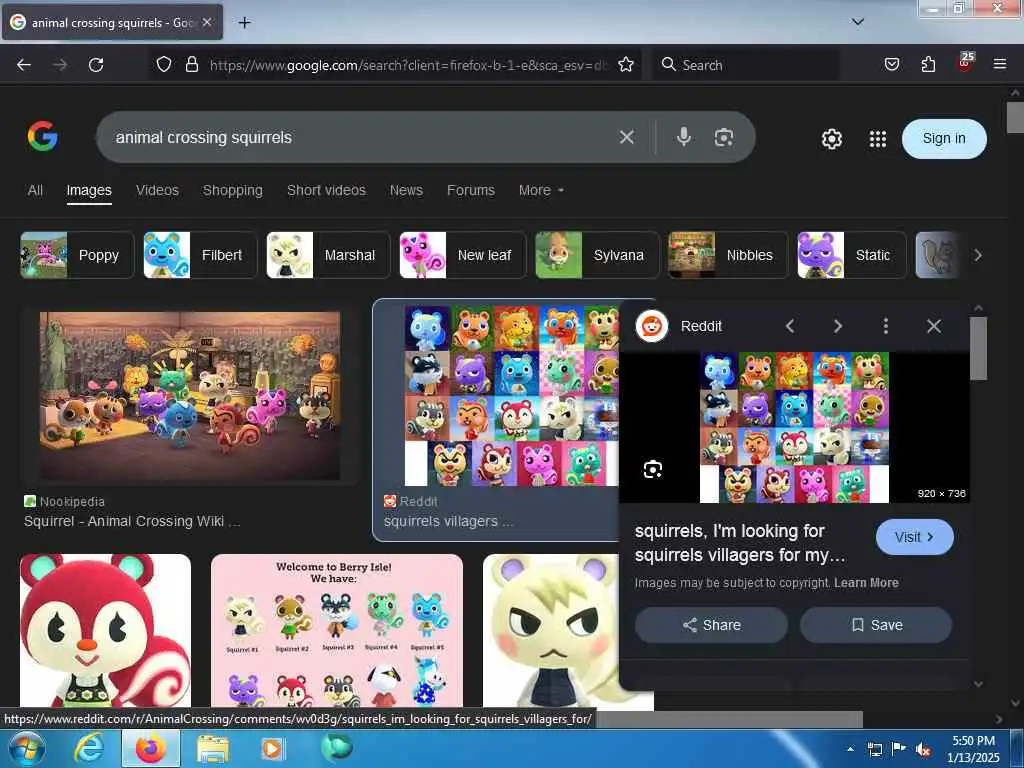The image size is (1024, 768).
Task: Show previous image in preview panel
Action: (x=790, y=326)
